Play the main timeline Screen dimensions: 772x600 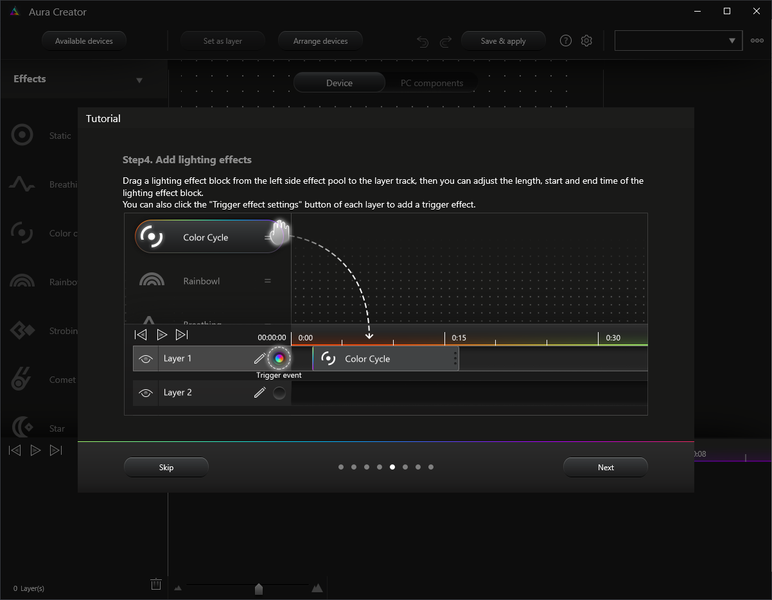[x=35, y=450]
